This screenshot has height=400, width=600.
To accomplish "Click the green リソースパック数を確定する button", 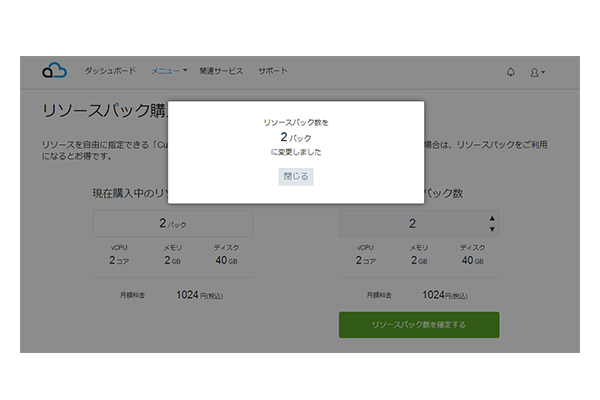I will coord(419,325).
